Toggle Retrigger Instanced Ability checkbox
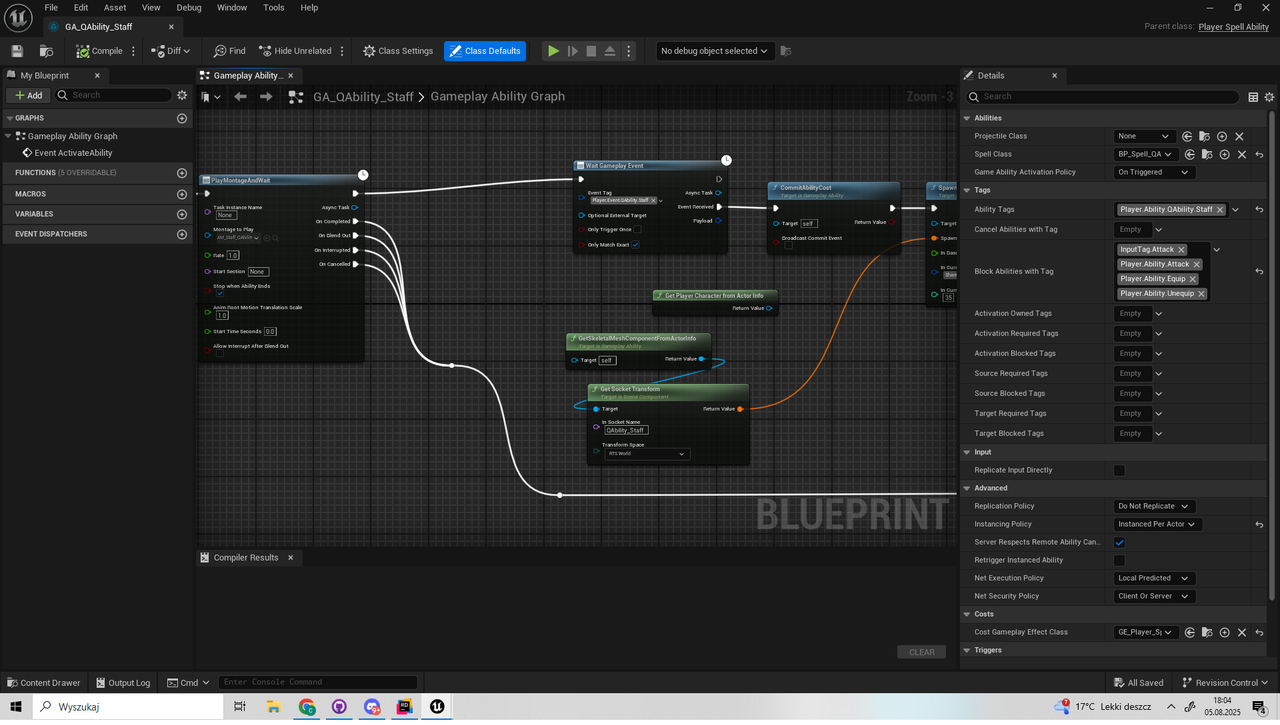The image size is (1280, 725). pyautogui.click(x=1119, y=560)
